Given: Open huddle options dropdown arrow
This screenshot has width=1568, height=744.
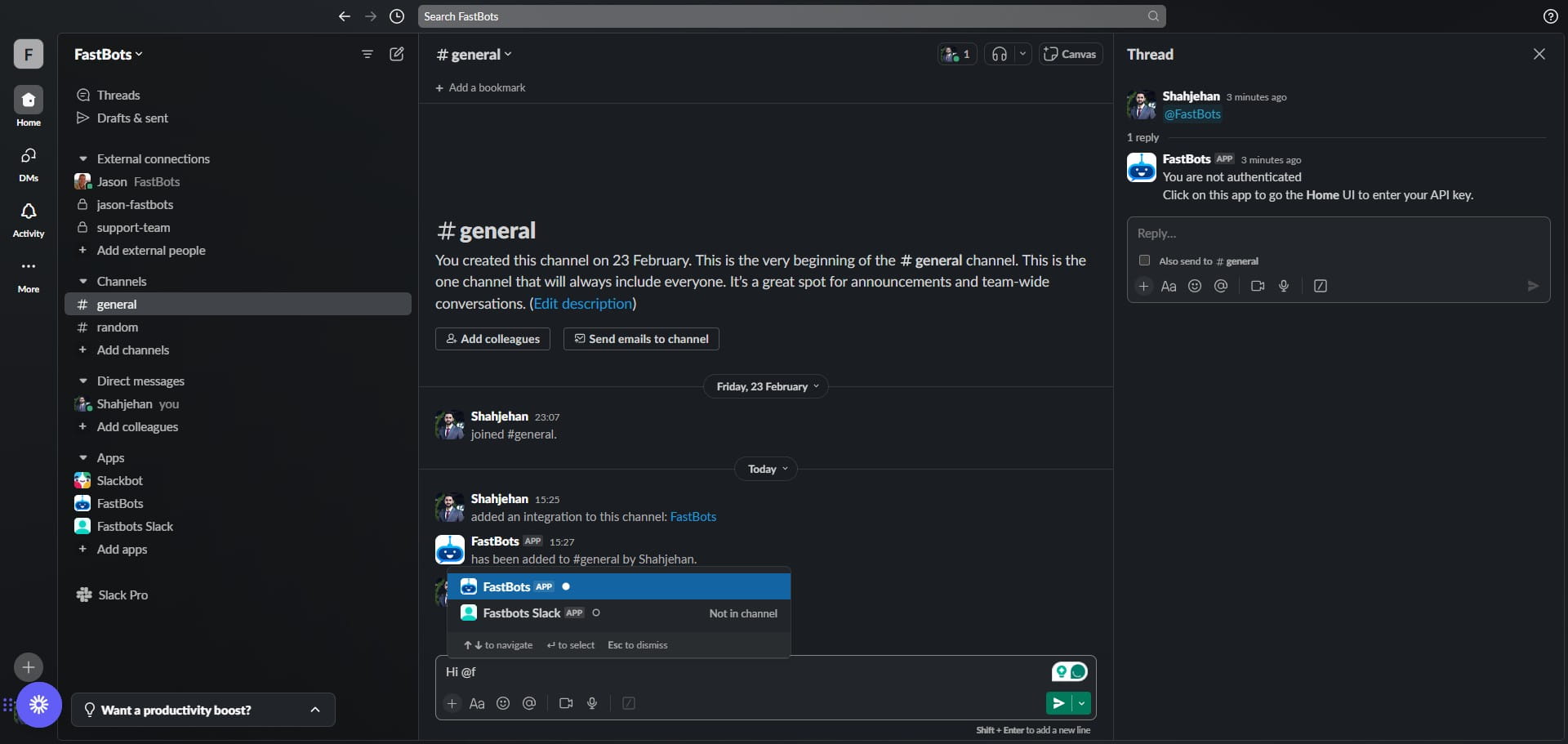Looking at the screenshot, I should point(1022,54).
